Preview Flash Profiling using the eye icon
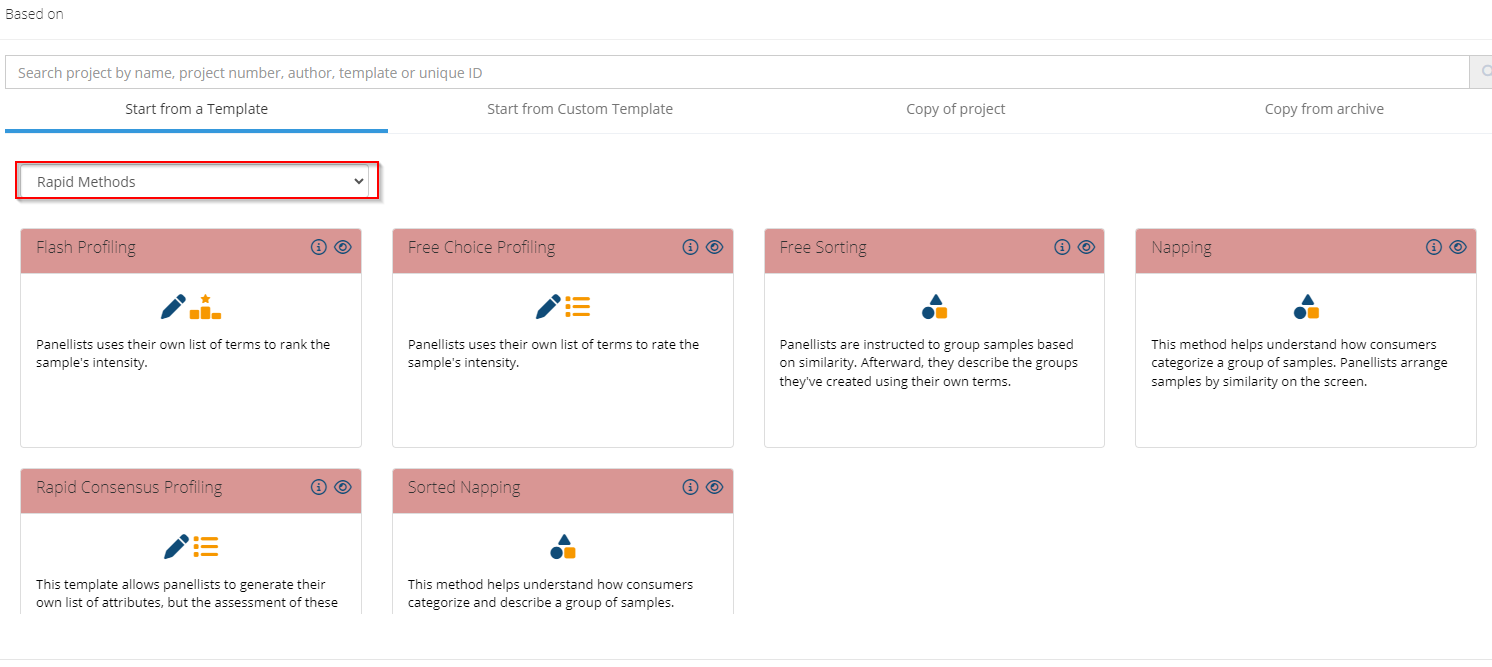 [x=343, y=247]
